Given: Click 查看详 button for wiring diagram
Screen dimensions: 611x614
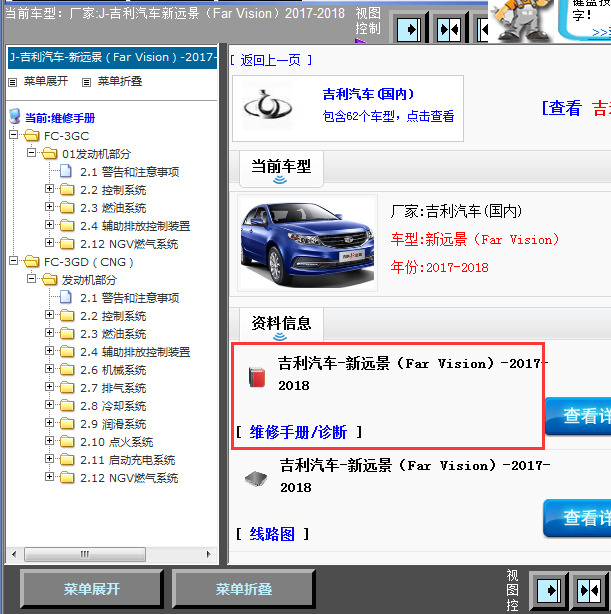Looking at the screenshot, I should coord(577,518).
